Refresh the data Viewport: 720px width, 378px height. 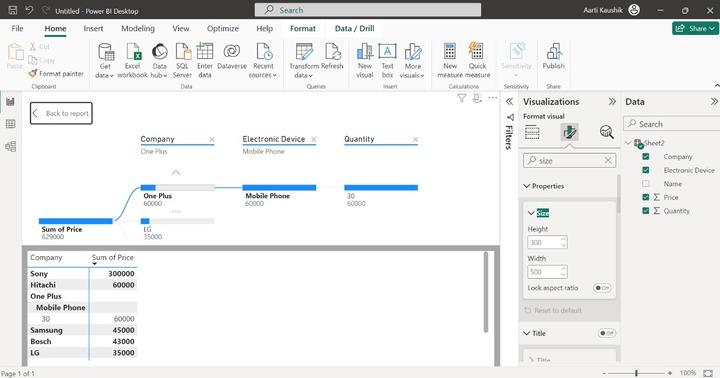332,57
